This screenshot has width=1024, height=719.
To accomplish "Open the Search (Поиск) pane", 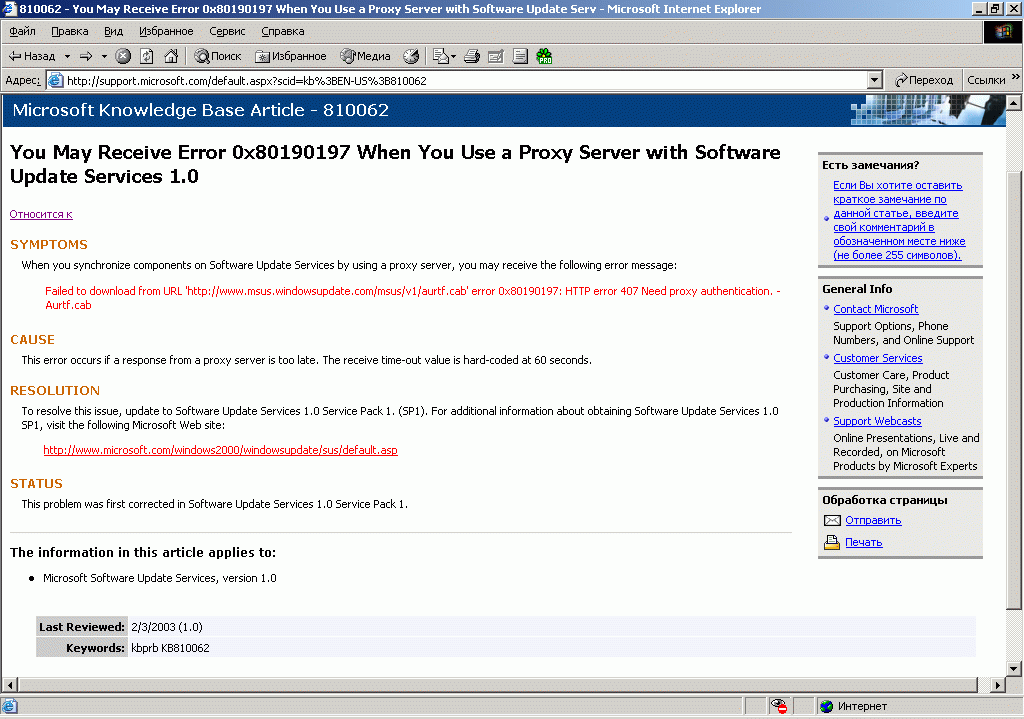I will [x=218, y=56].
